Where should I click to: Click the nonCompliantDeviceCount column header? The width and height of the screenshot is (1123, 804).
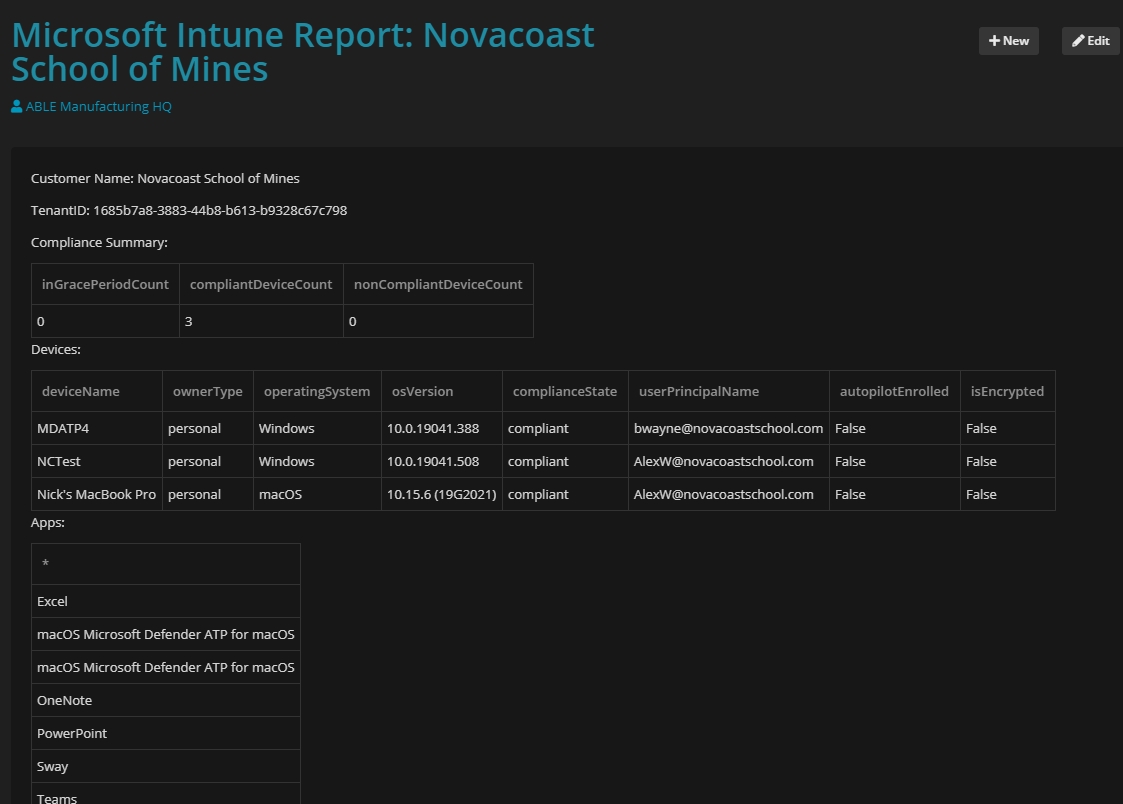438,284
